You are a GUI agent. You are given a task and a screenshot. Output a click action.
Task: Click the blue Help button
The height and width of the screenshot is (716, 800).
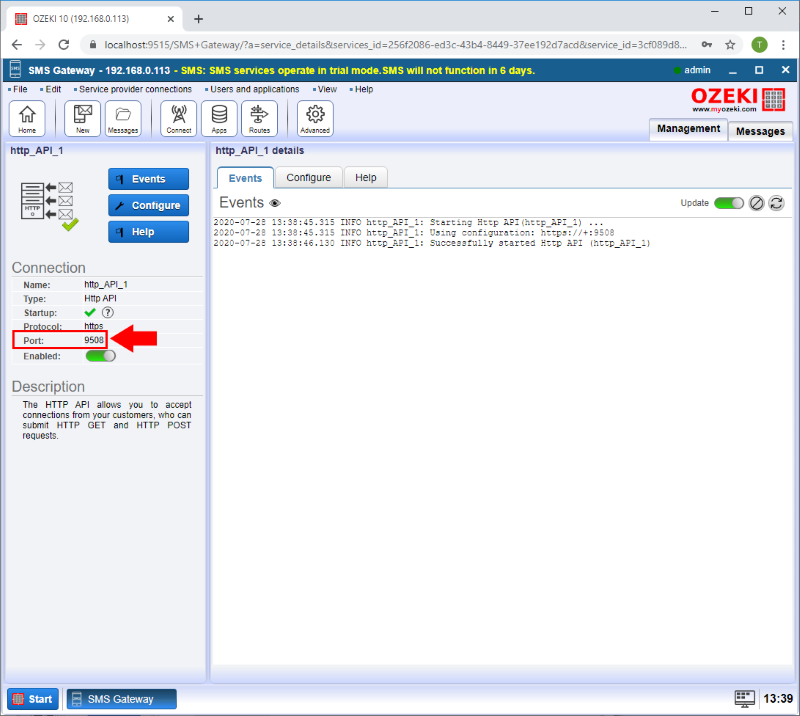tap(148, 232)
